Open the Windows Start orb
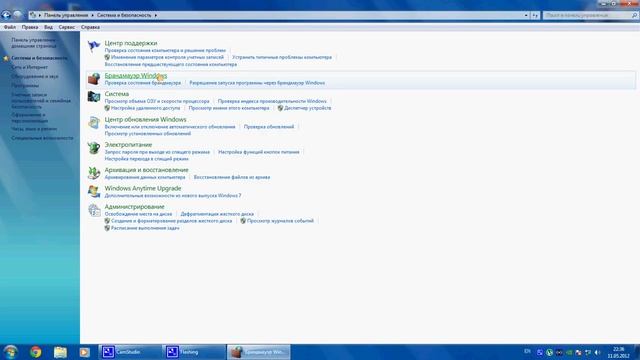This screenshot has width=640, height=360. 11,352
